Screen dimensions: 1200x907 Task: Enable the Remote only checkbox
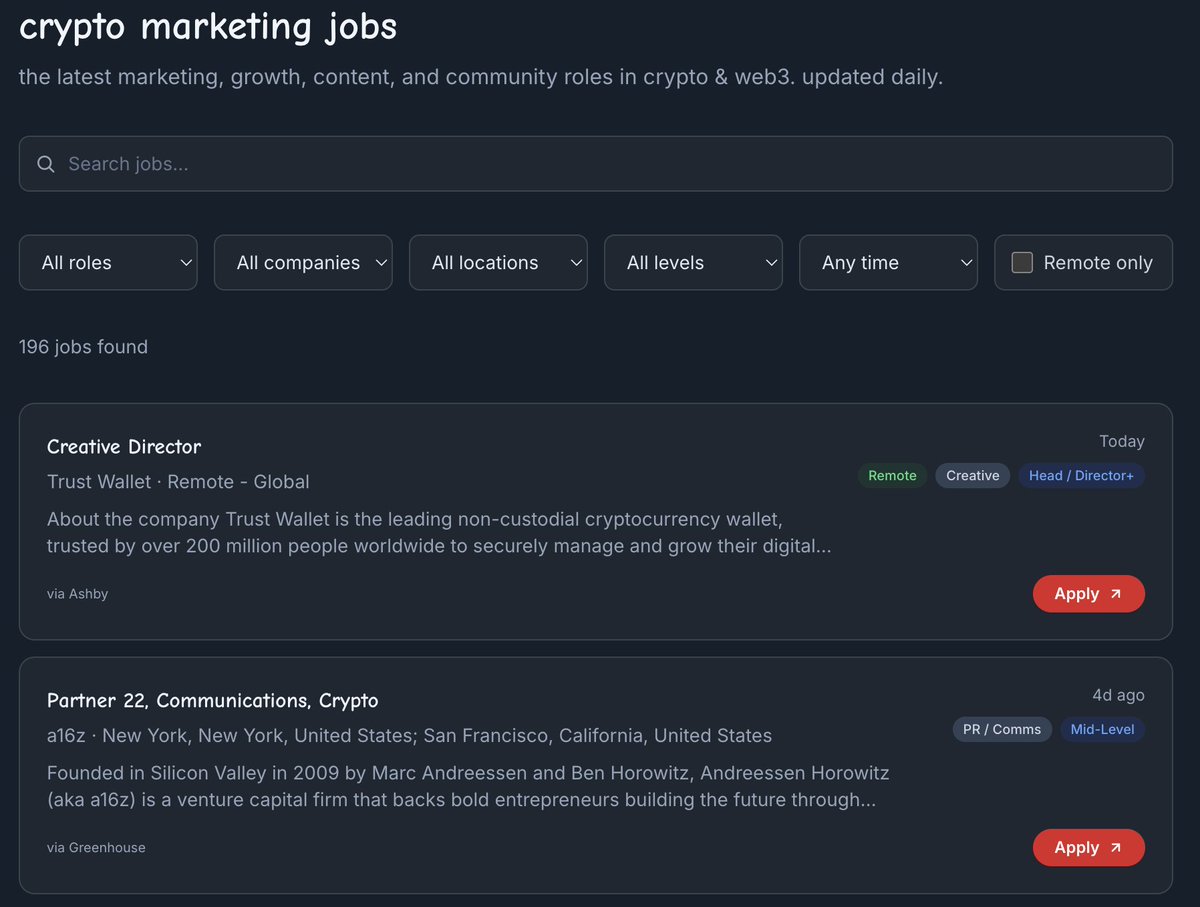point(1022,263)
